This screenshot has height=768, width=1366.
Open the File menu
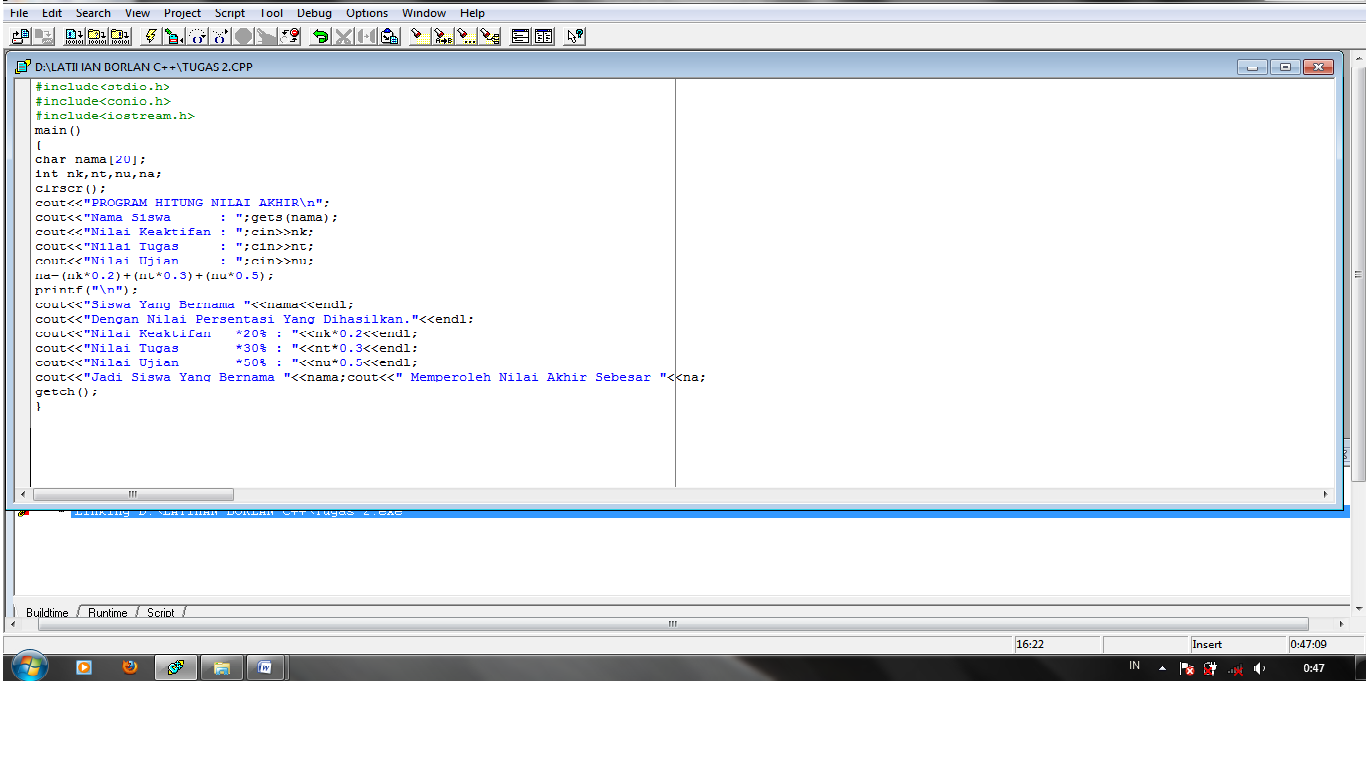pyautogui.click(x=19, y=13)
